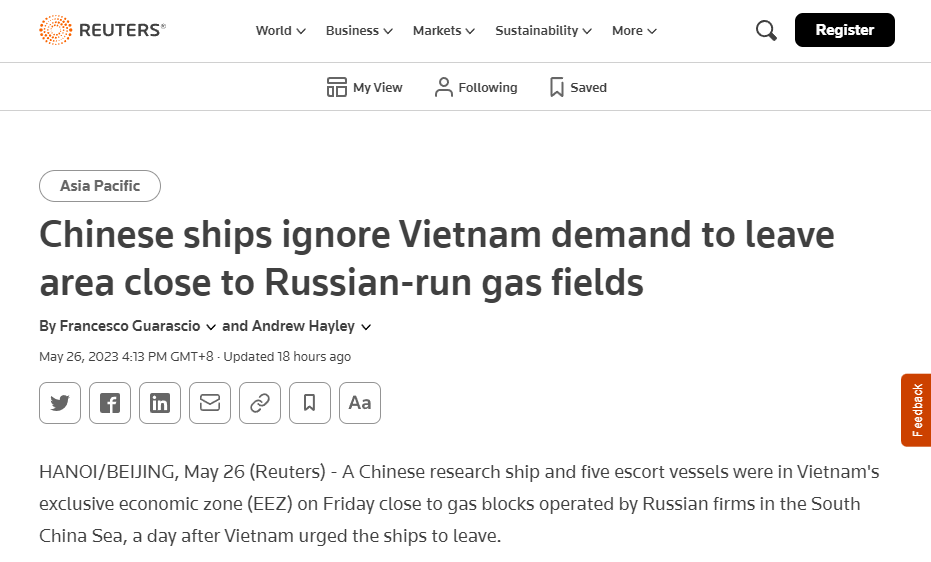
Task: Expand the Markets dropdown
Action: click(x=443, y=31)
